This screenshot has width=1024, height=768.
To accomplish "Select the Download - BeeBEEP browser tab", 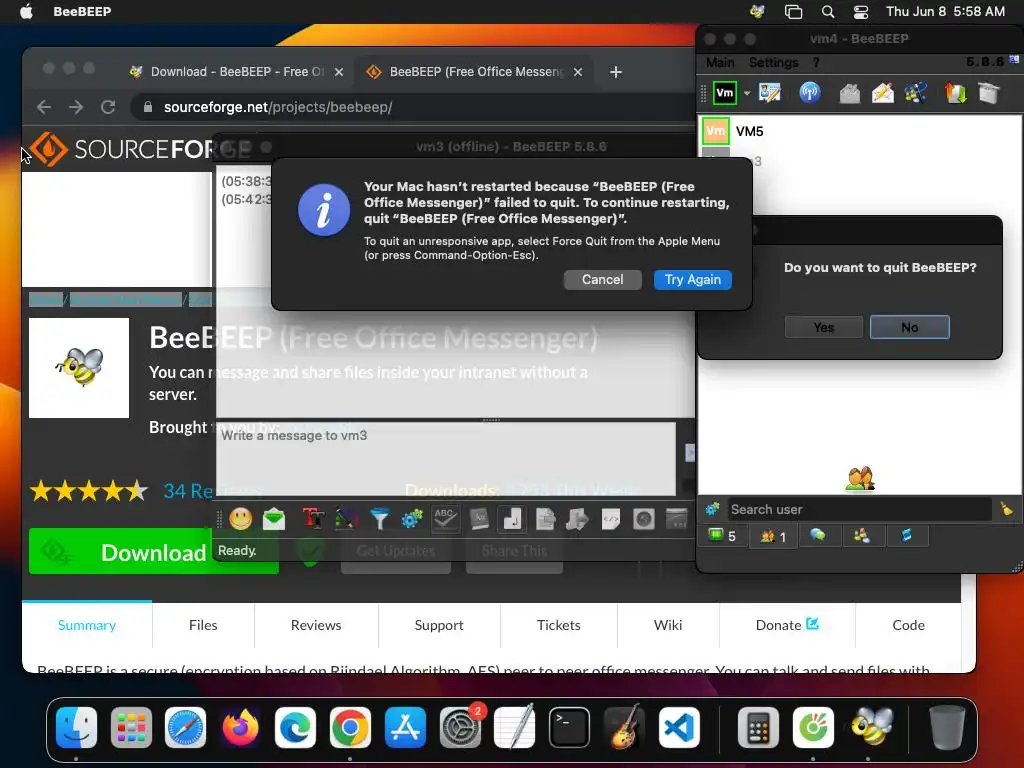I will coord(235,72).
